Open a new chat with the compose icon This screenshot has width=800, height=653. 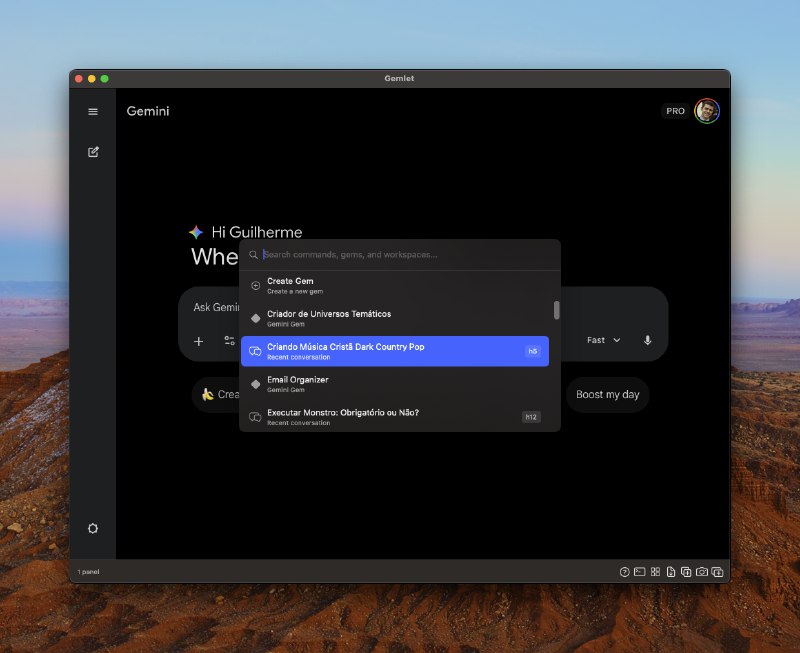click(x=92, y=152)
